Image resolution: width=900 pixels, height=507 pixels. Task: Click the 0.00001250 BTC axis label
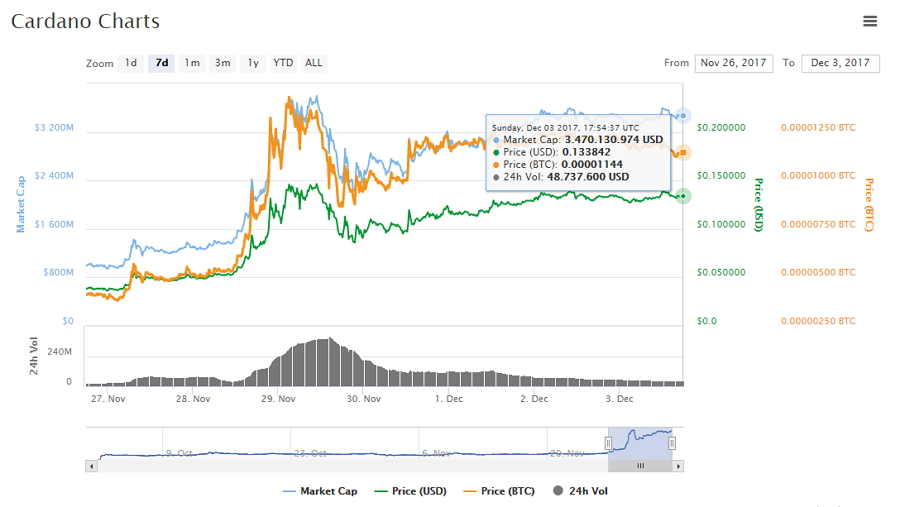[818, 127]
